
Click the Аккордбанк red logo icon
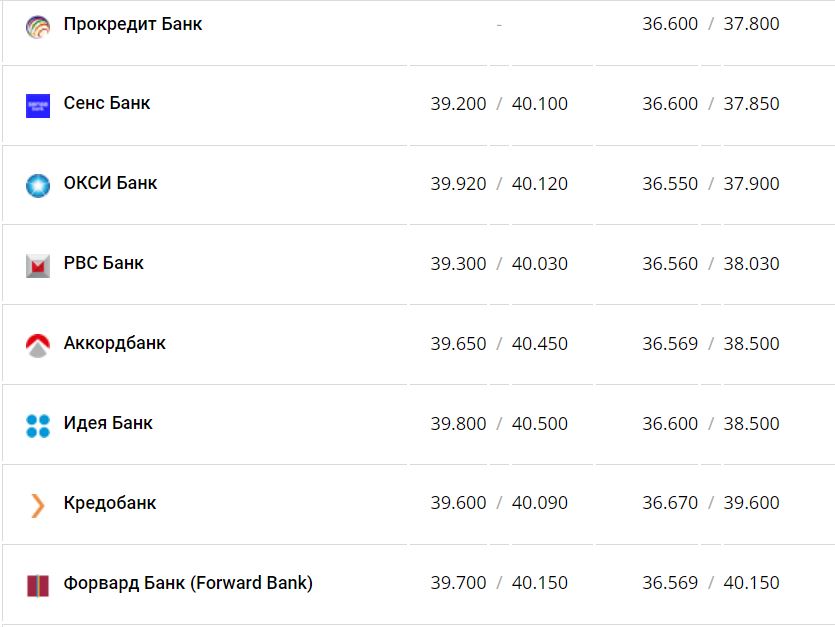tap(38, 345)
